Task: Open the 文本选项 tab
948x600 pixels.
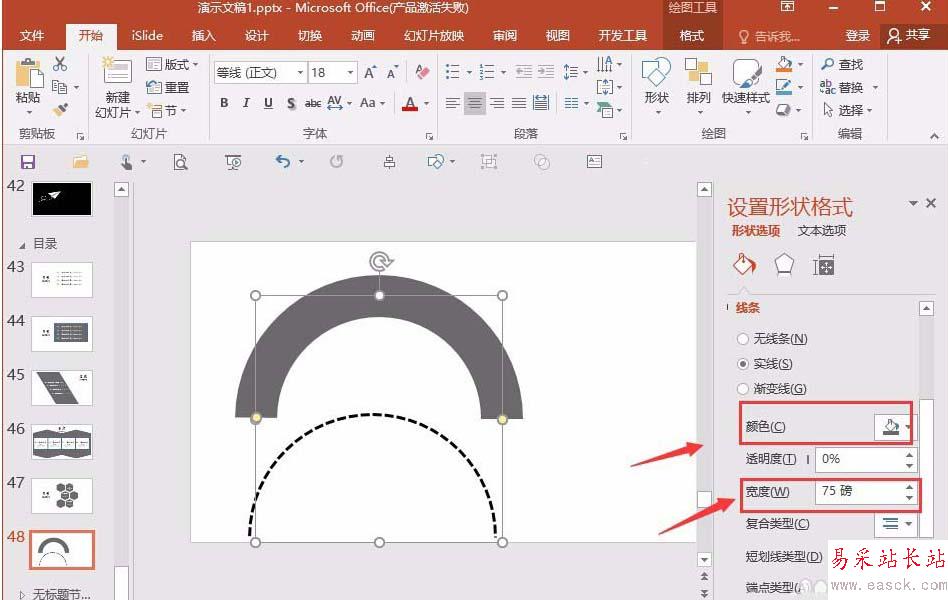Action: point(822,230)
